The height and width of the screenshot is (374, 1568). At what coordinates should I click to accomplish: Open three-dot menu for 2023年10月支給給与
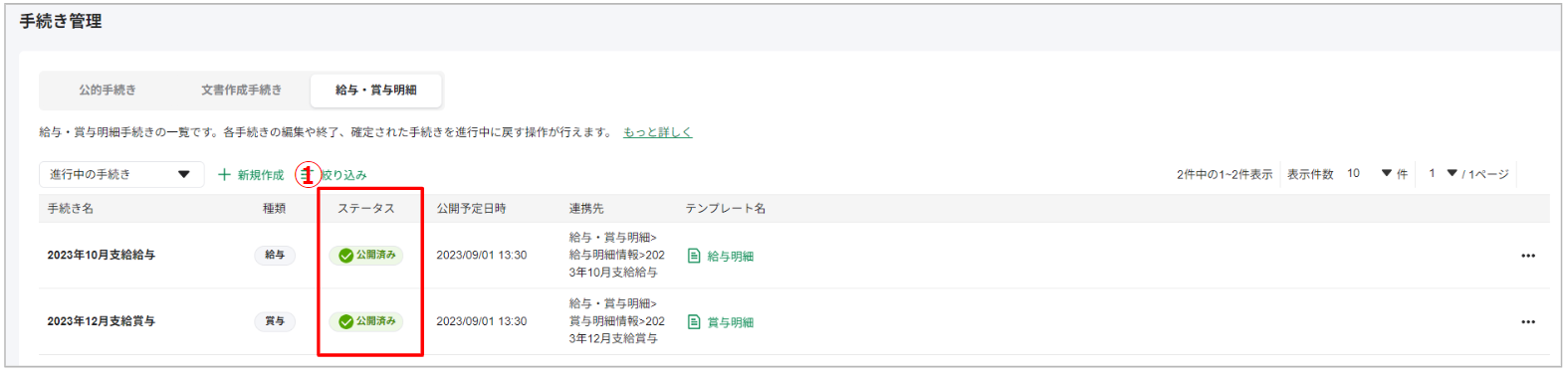1527,256
